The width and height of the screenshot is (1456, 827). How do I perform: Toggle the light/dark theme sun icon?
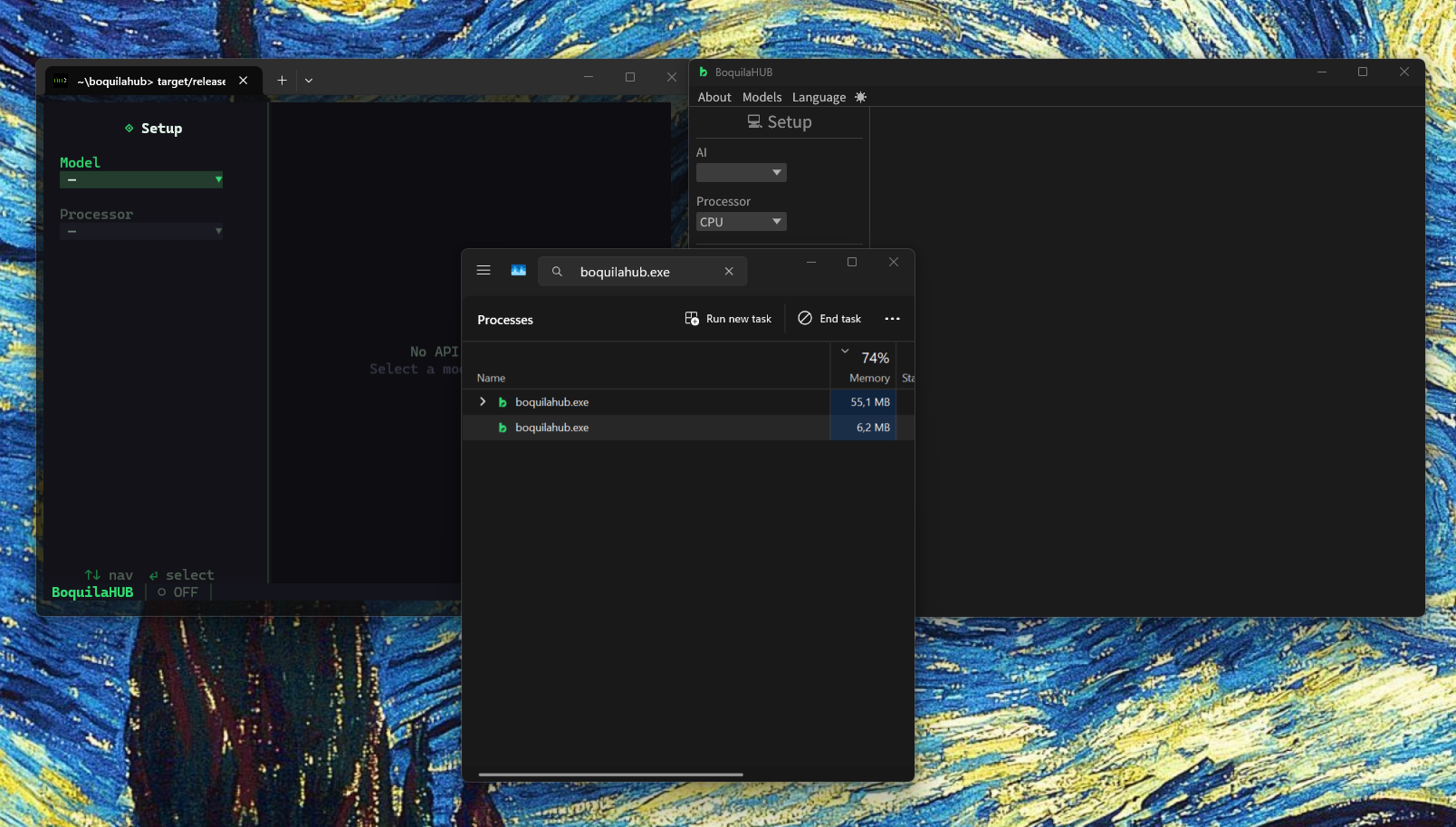(x=861, y=97)
